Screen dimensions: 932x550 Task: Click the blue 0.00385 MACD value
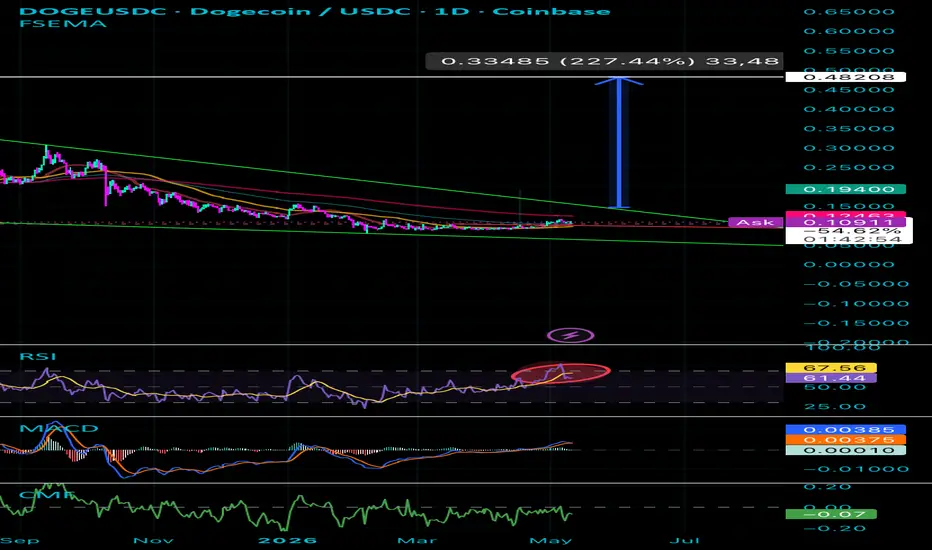[x=845, y=430]
